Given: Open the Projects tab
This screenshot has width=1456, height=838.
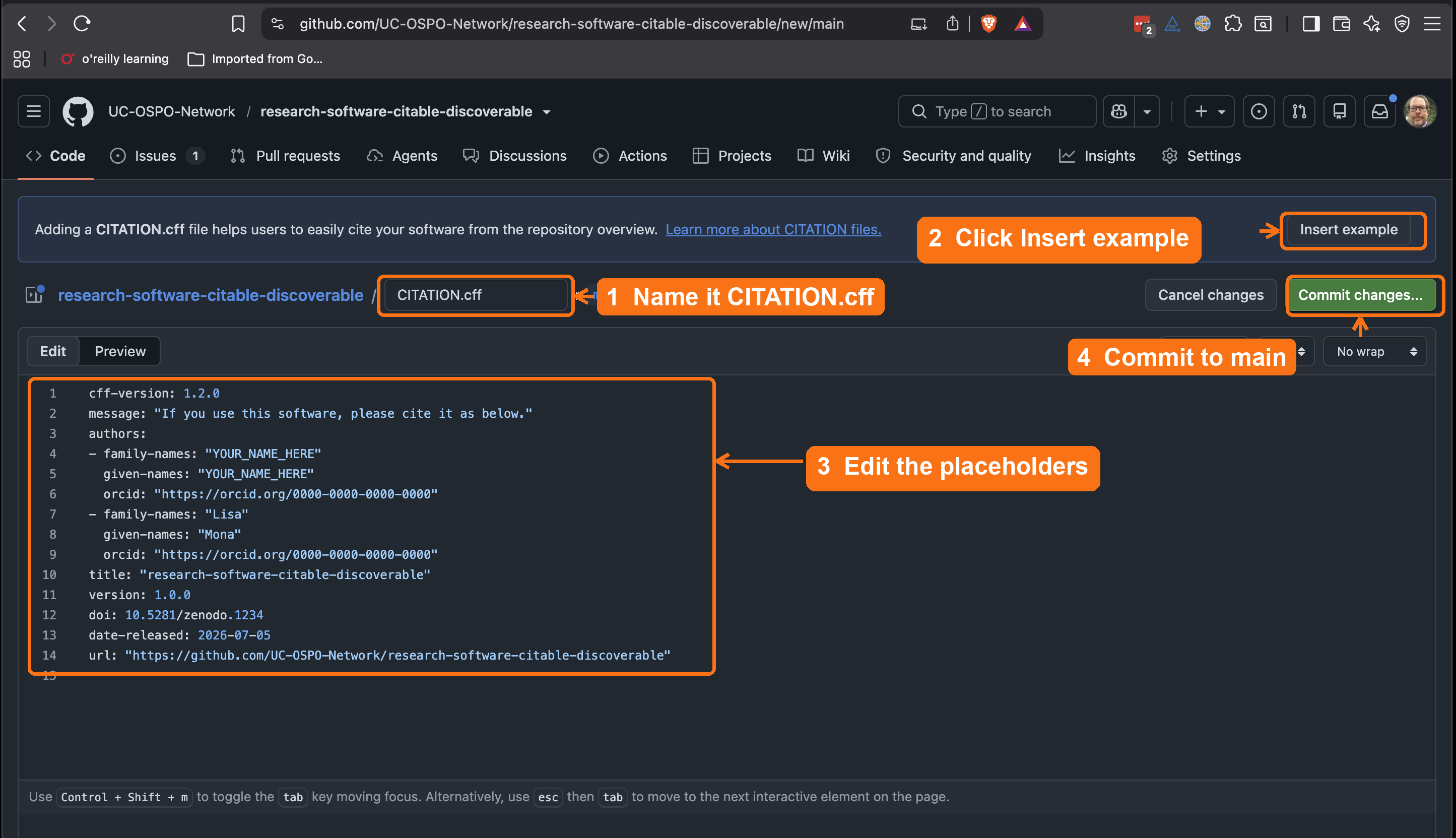Looking at the screenshot, I should pos(732,155).
